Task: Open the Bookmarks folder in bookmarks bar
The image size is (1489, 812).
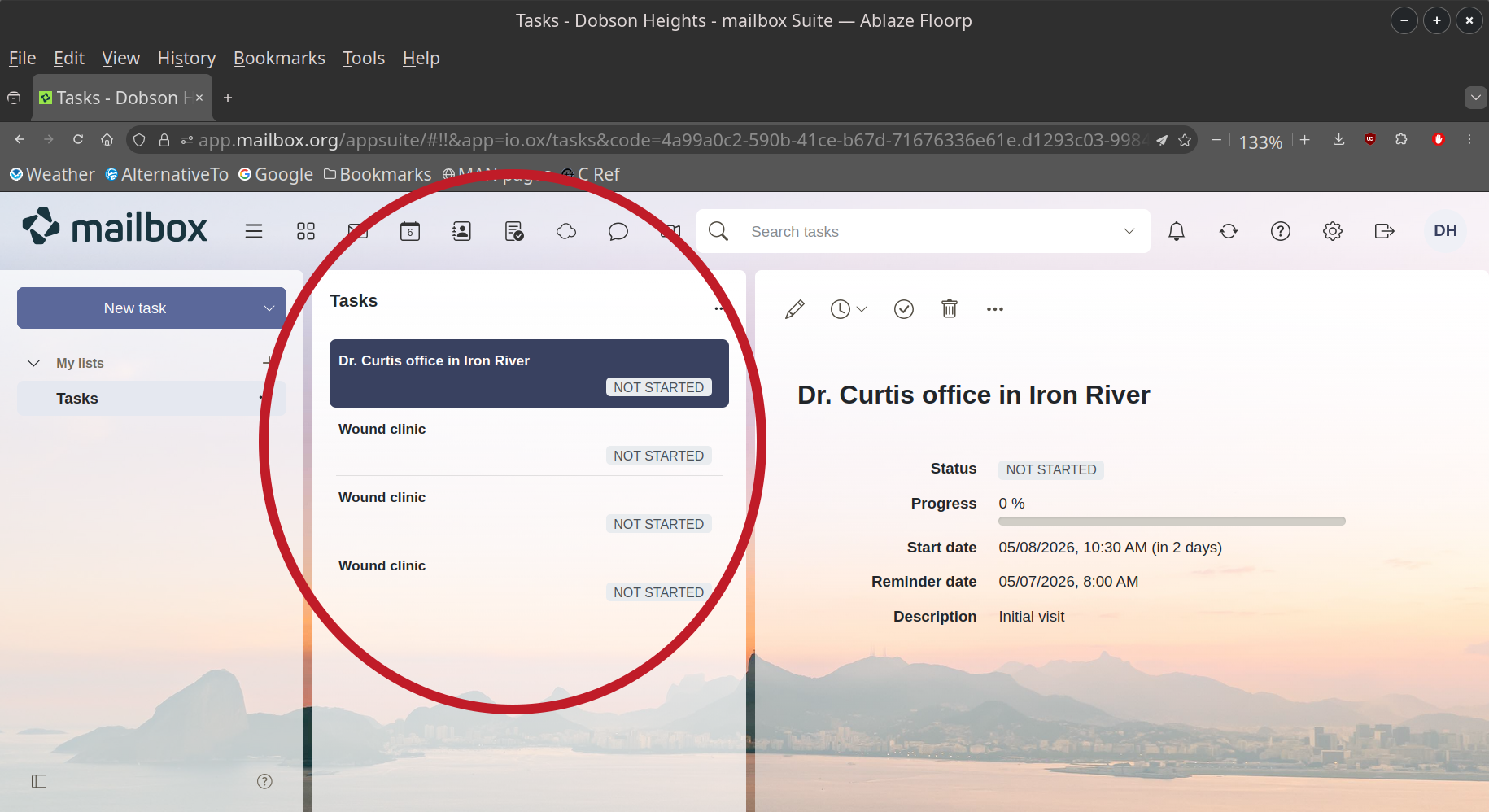Action: pos(378,174)
